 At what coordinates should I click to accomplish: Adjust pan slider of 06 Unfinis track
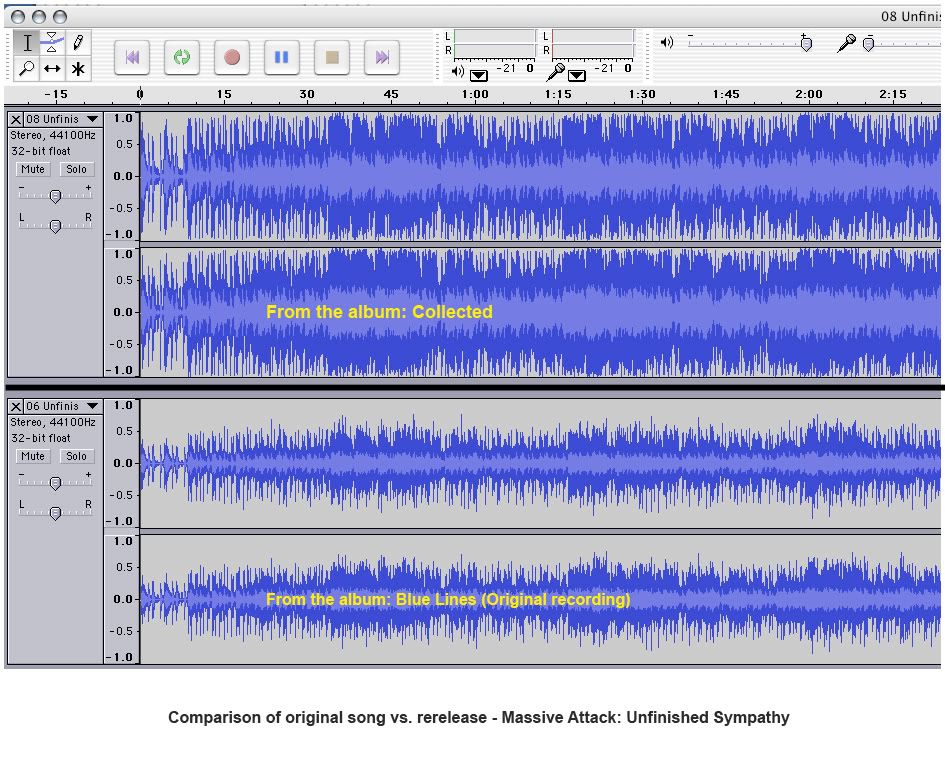[x=55, y=512]
